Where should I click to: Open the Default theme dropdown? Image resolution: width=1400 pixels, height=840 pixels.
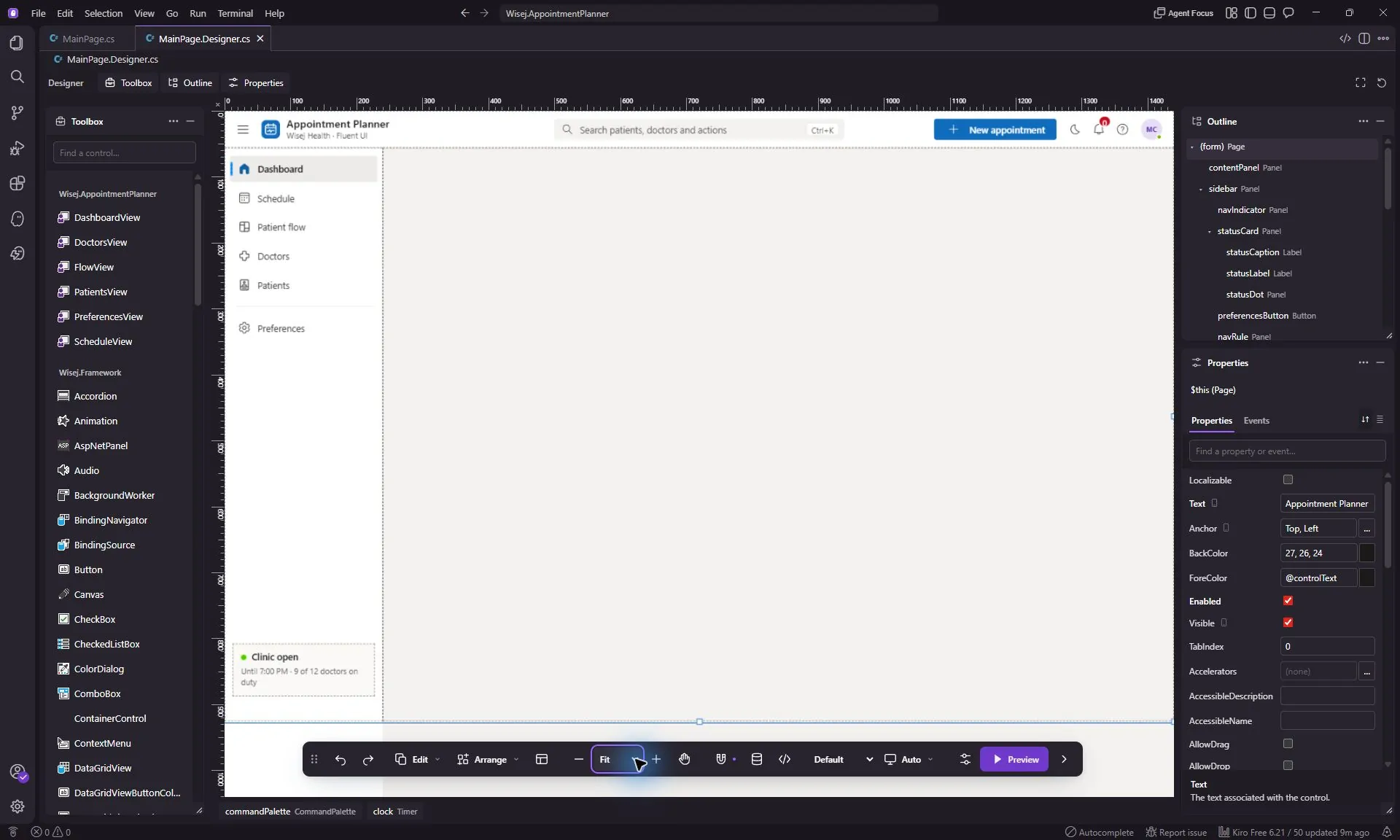843,759
